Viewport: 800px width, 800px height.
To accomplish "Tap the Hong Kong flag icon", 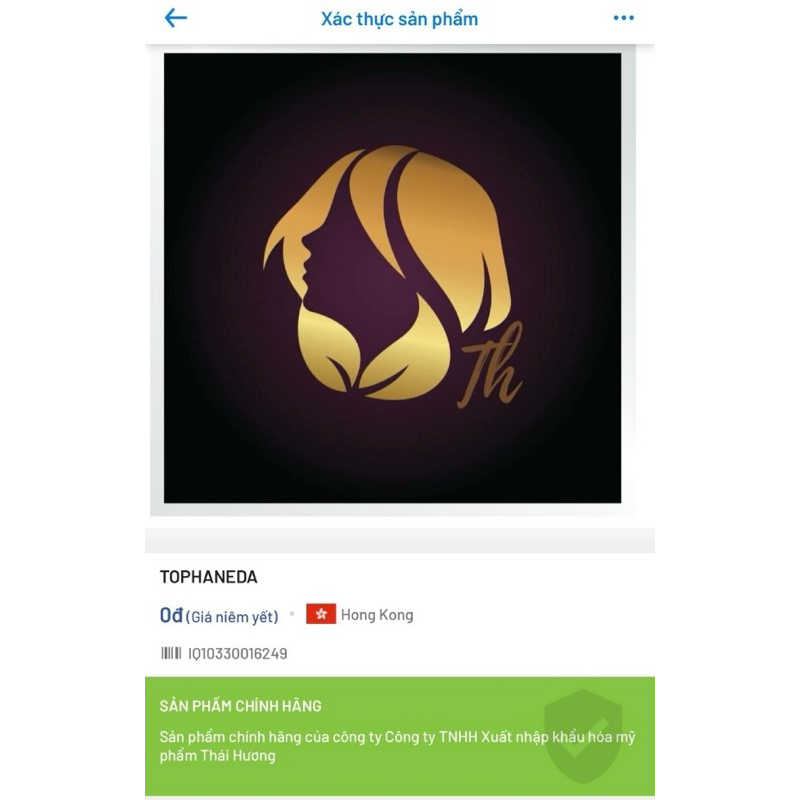I will 321,614.
